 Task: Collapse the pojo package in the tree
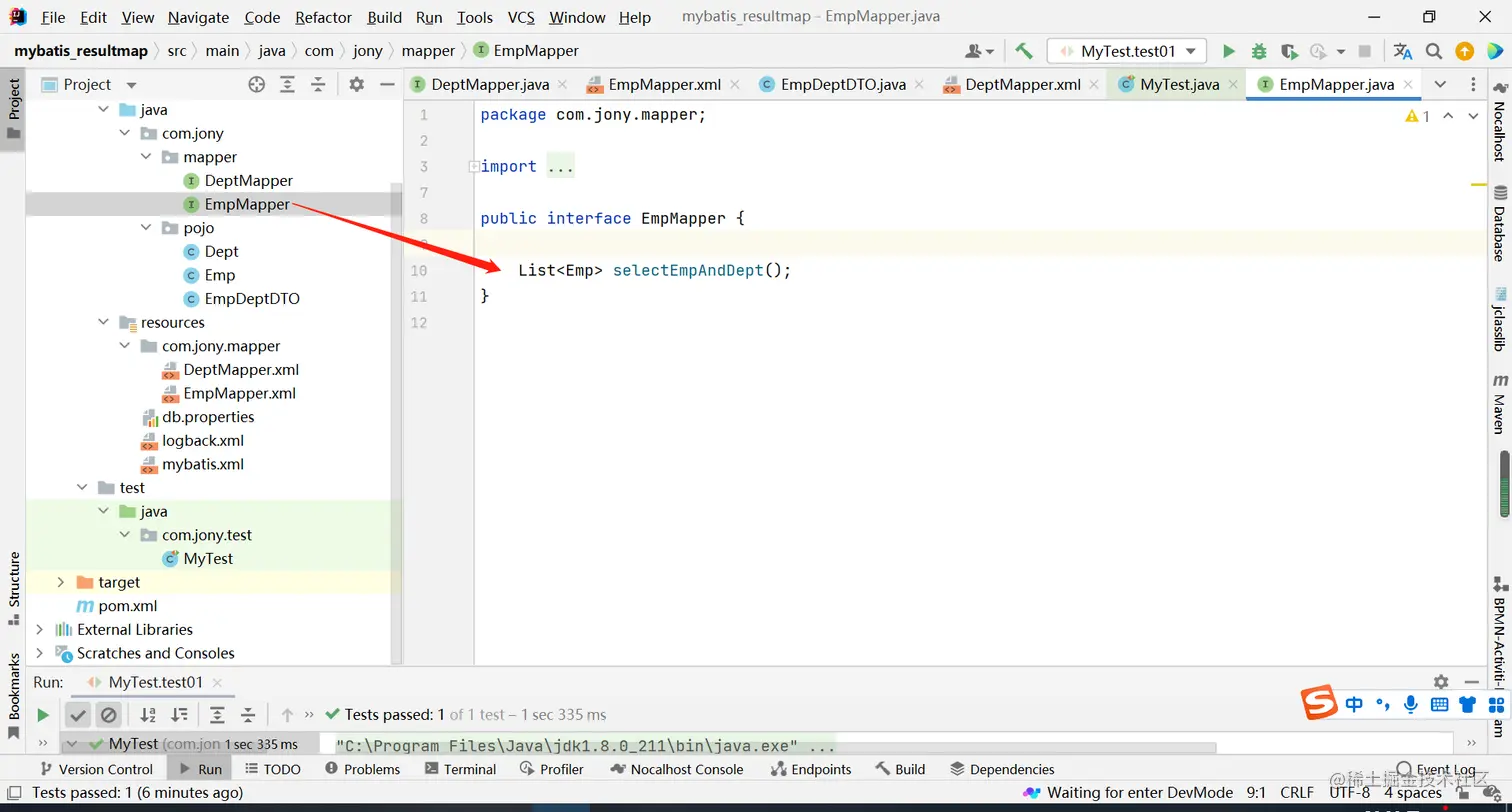click(x=146, y=228)
